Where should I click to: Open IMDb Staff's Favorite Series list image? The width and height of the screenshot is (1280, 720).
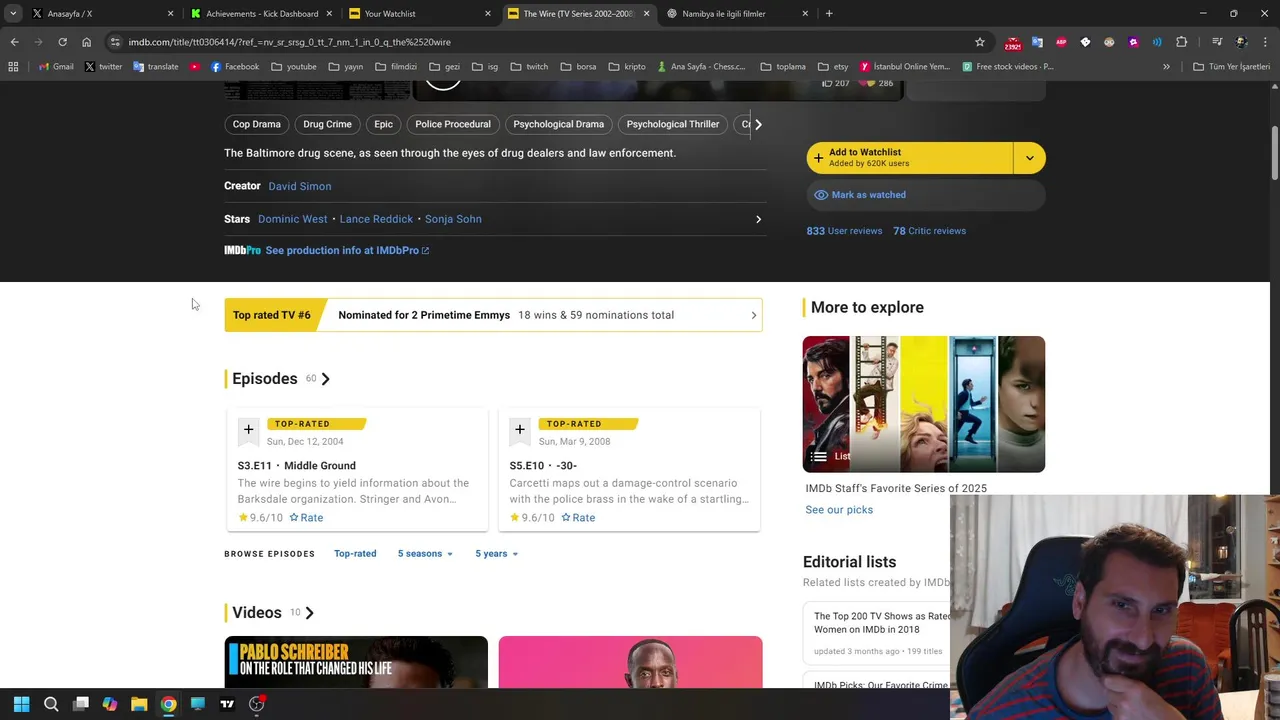(x=924, y=404)
